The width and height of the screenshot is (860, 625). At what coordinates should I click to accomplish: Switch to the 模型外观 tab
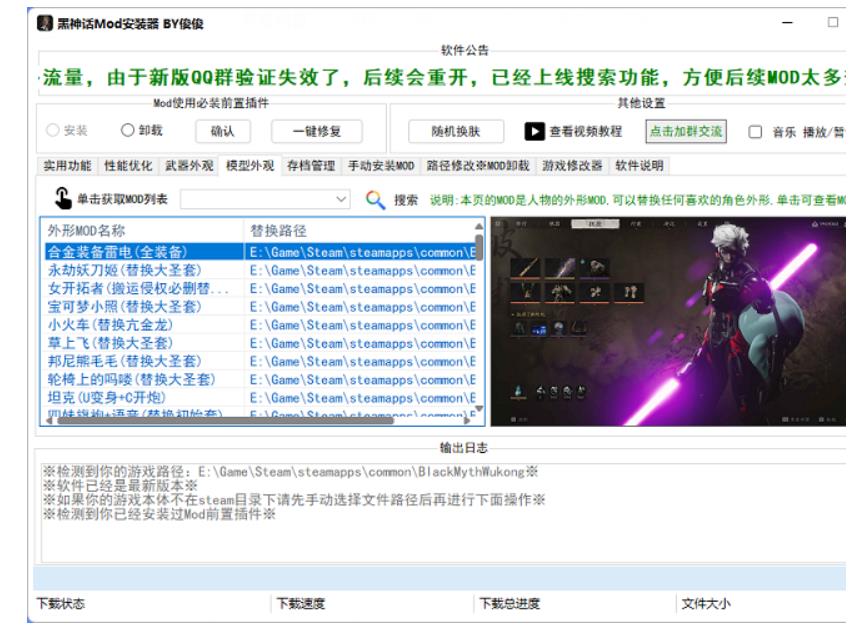click(250, 165)
